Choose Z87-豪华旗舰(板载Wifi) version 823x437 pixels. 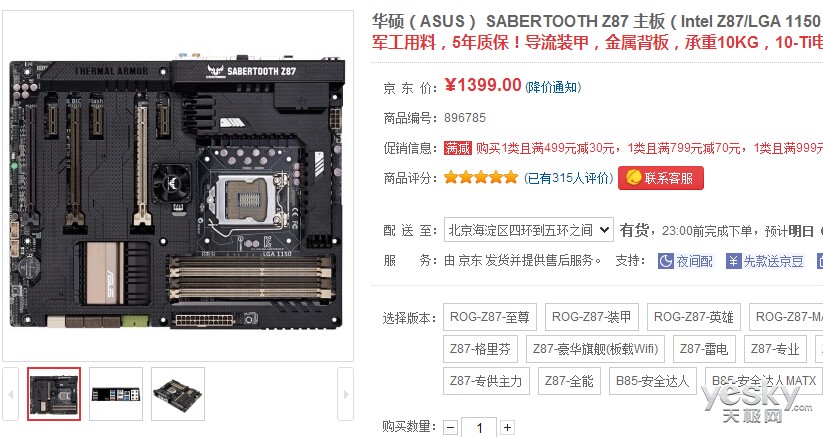click(595, 349)
